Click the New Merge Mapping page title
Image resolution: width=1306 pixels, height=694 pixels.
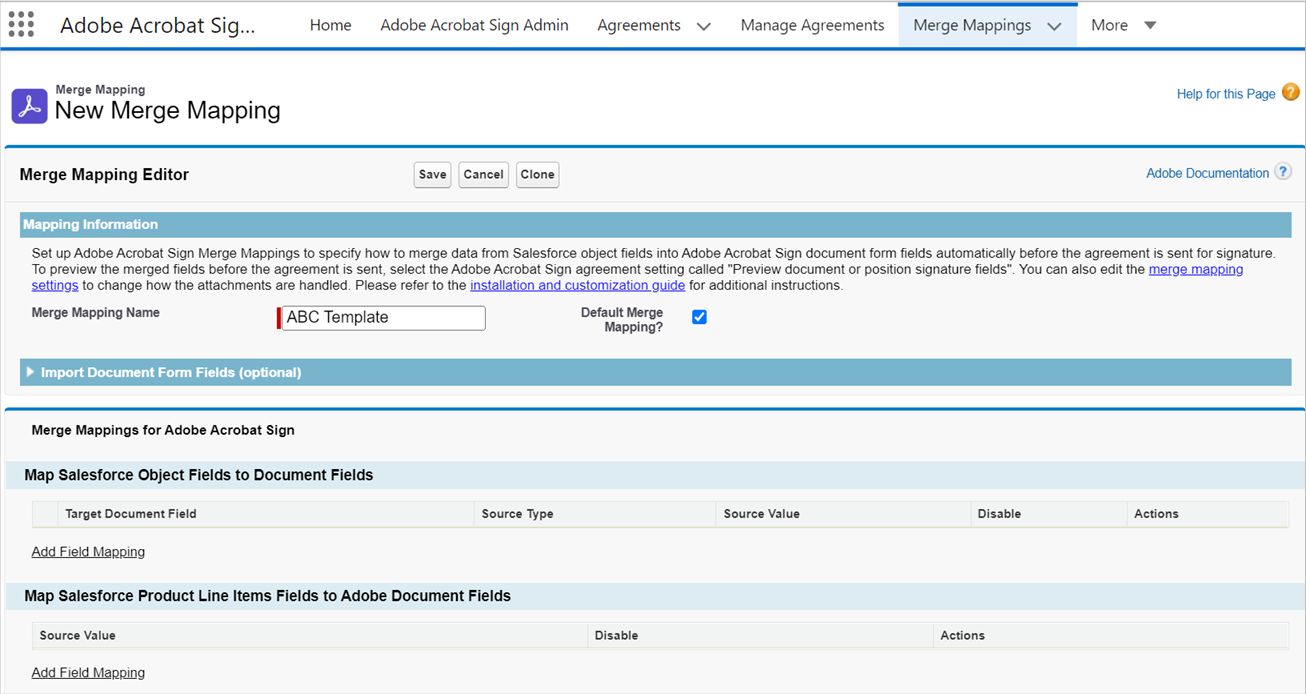(167, 110)
